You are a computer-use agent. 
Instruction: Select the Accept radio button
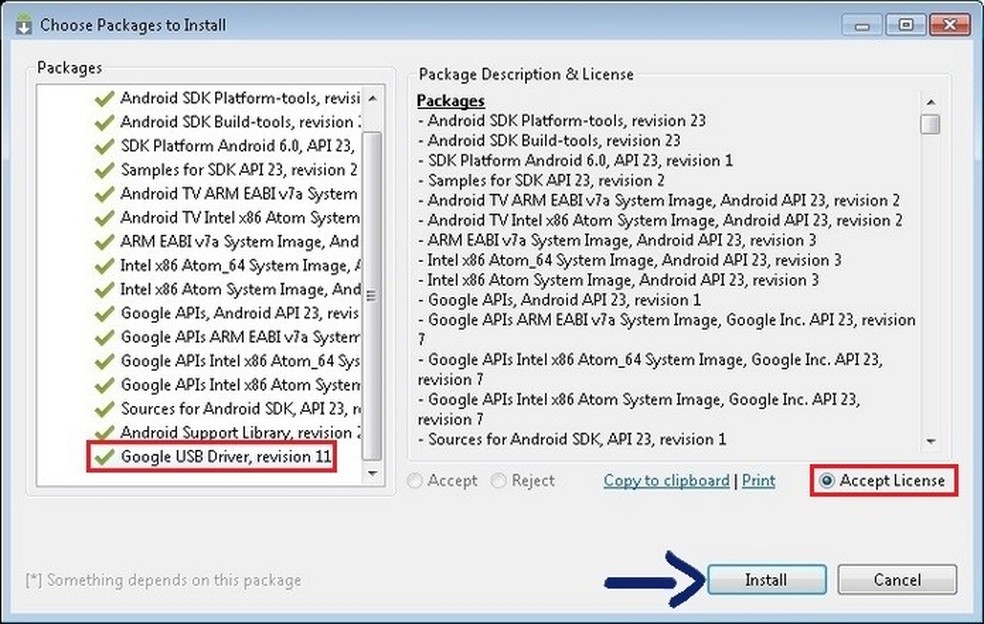click(415, 481)
